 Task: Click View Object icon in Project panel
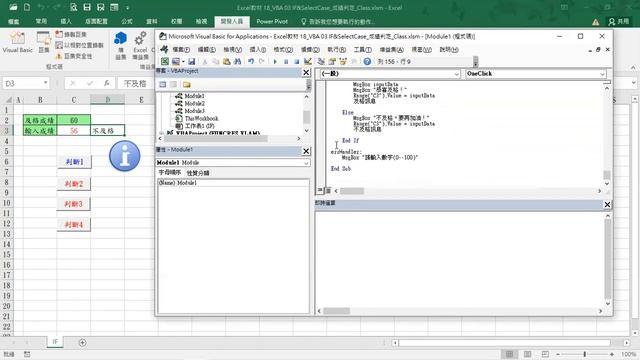[173, 84]
